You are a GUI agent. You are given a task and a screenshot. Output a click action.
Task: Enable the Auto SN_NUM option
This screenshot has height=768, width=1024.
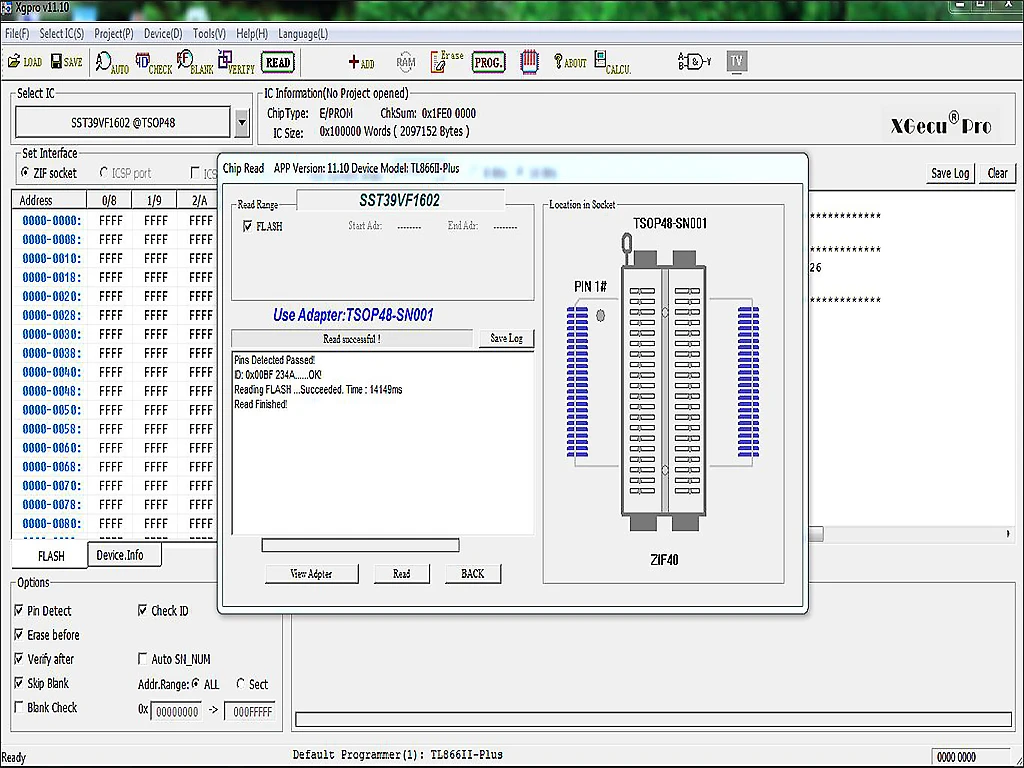(x=143, y=660)
